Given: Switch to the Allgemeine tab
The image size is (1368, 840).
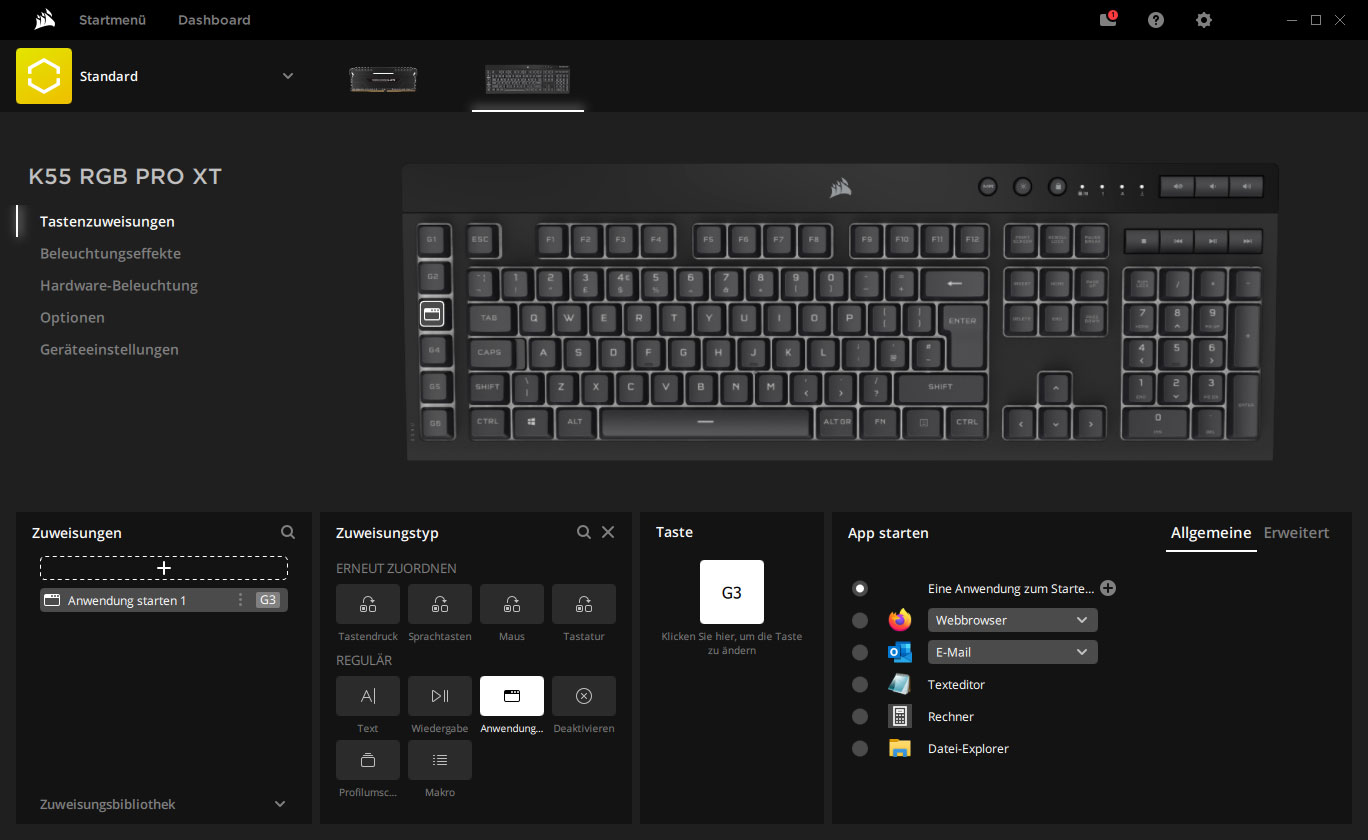Looking at the screenshot, I should tap(1211, 533).
